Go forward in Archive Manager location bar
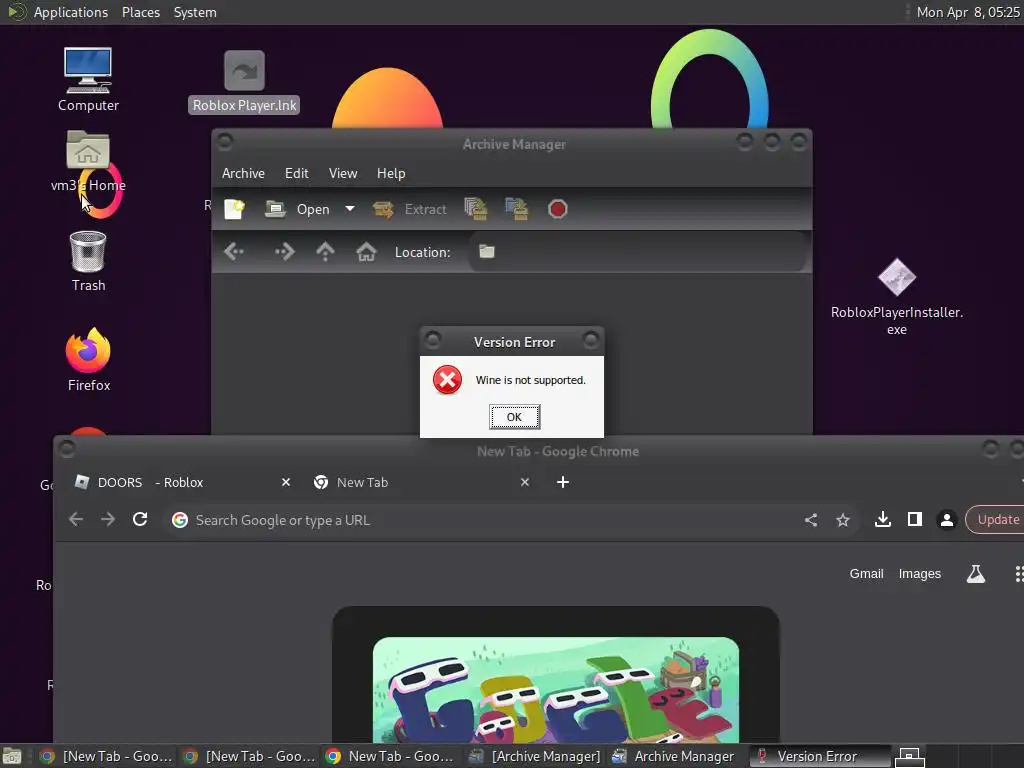This screenshot has width=1024, height=768. tap(285, 251)
